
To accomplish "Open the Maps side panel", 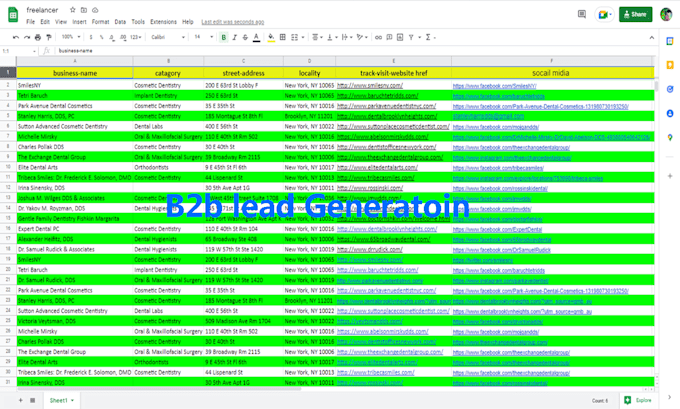I will coord(670,137).
